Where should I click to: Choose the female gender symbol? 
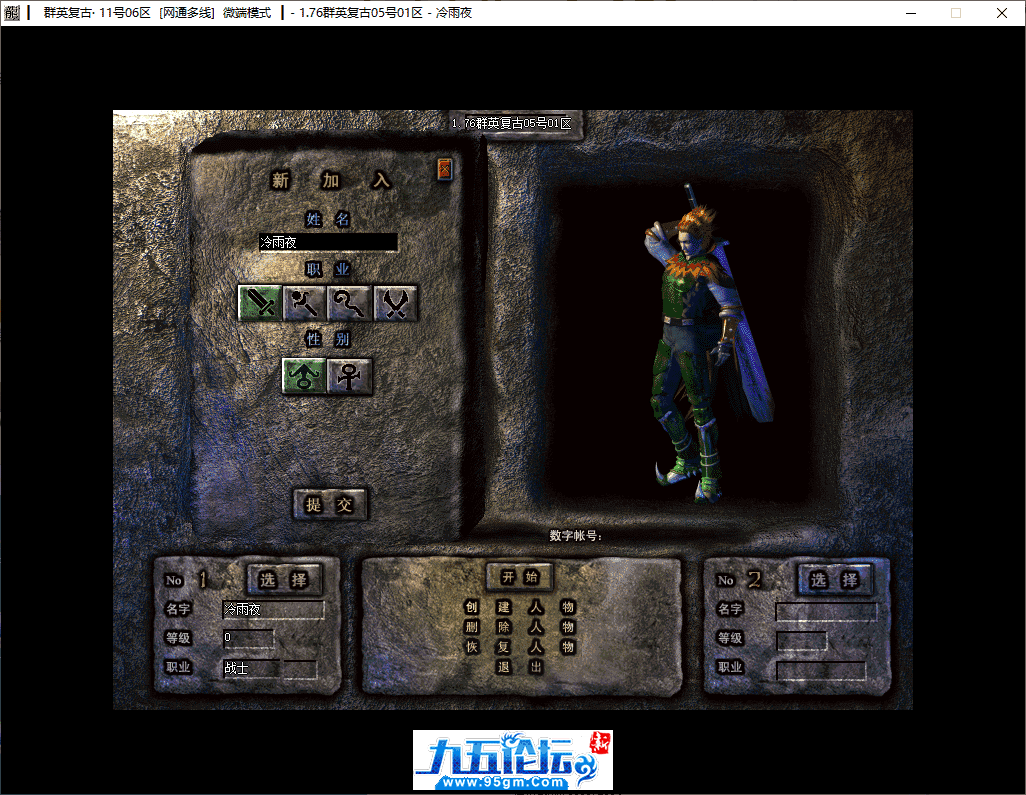(x=349, y=376)
